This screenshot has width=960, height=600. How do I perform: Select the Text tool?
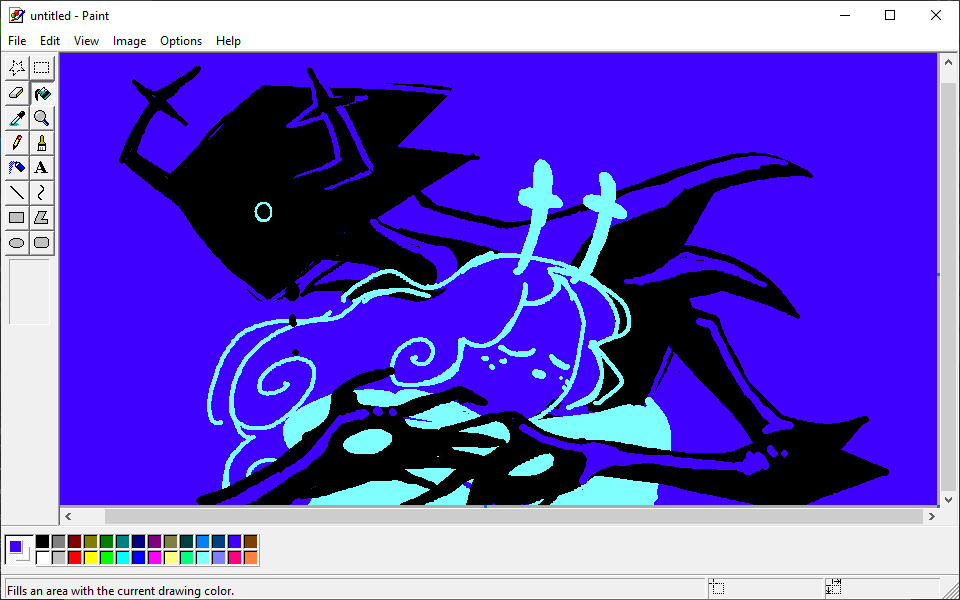[x=42, y=167]
